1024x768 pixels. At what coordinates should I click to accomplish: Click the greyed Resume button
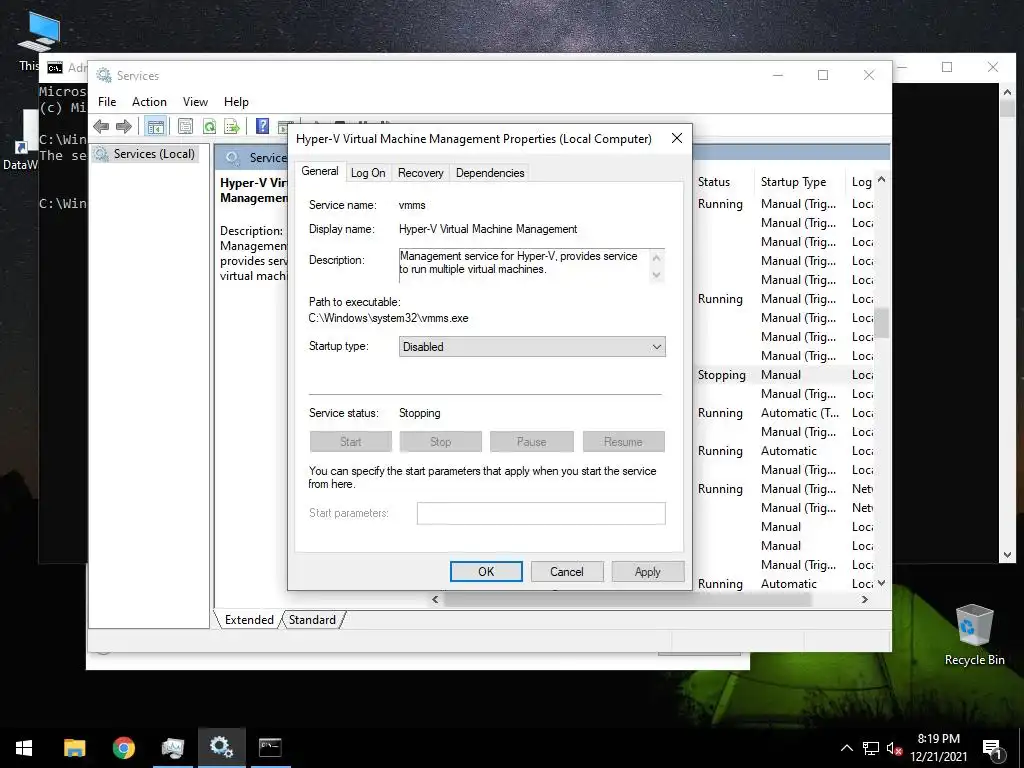click(624, 441)
